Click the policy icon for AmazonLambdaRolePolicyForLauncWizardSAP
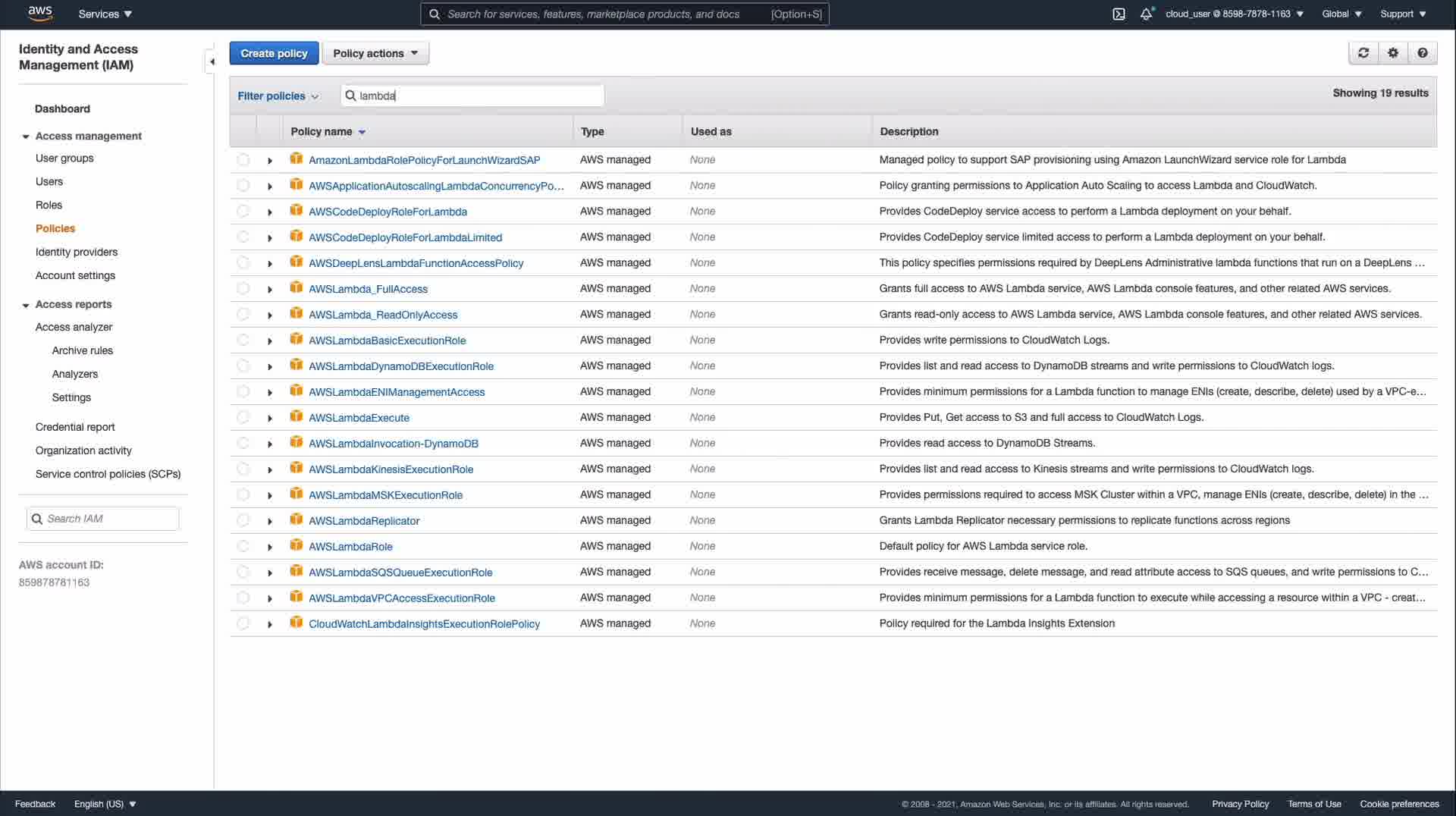The width and height of the screenshot is (1456, 816). coord(297,158)
